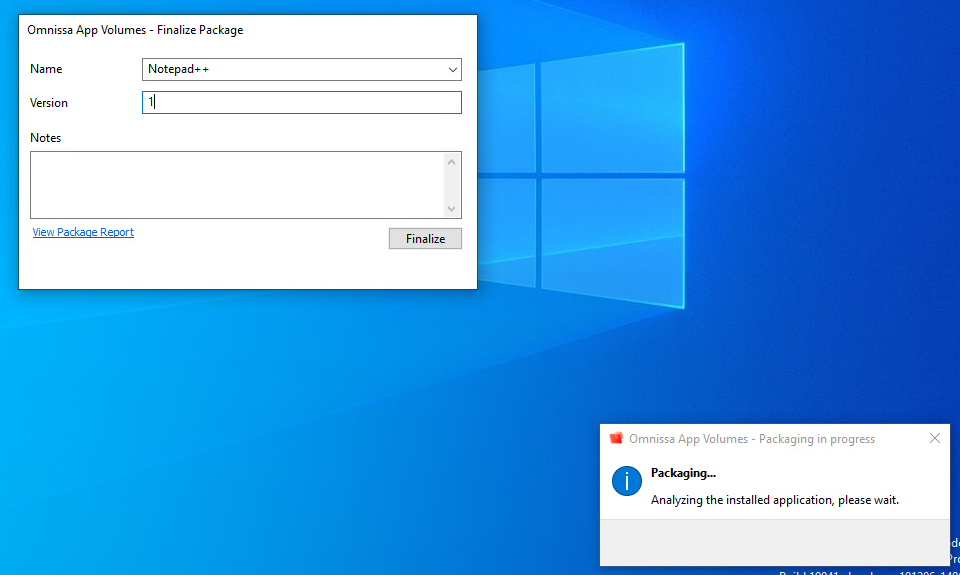Click the Version field label
The image size is (960, 575).
[x=48, y=103]
